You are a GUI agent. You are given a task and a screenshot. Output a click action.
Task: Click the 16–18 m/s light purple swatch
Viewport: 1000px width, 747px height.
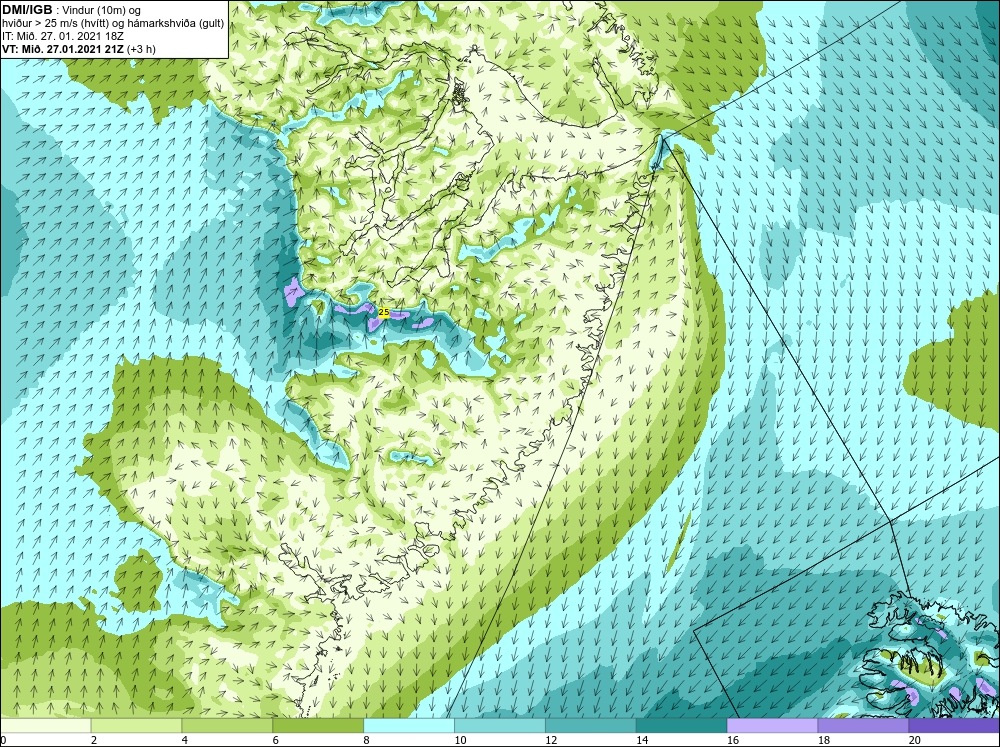772,725
